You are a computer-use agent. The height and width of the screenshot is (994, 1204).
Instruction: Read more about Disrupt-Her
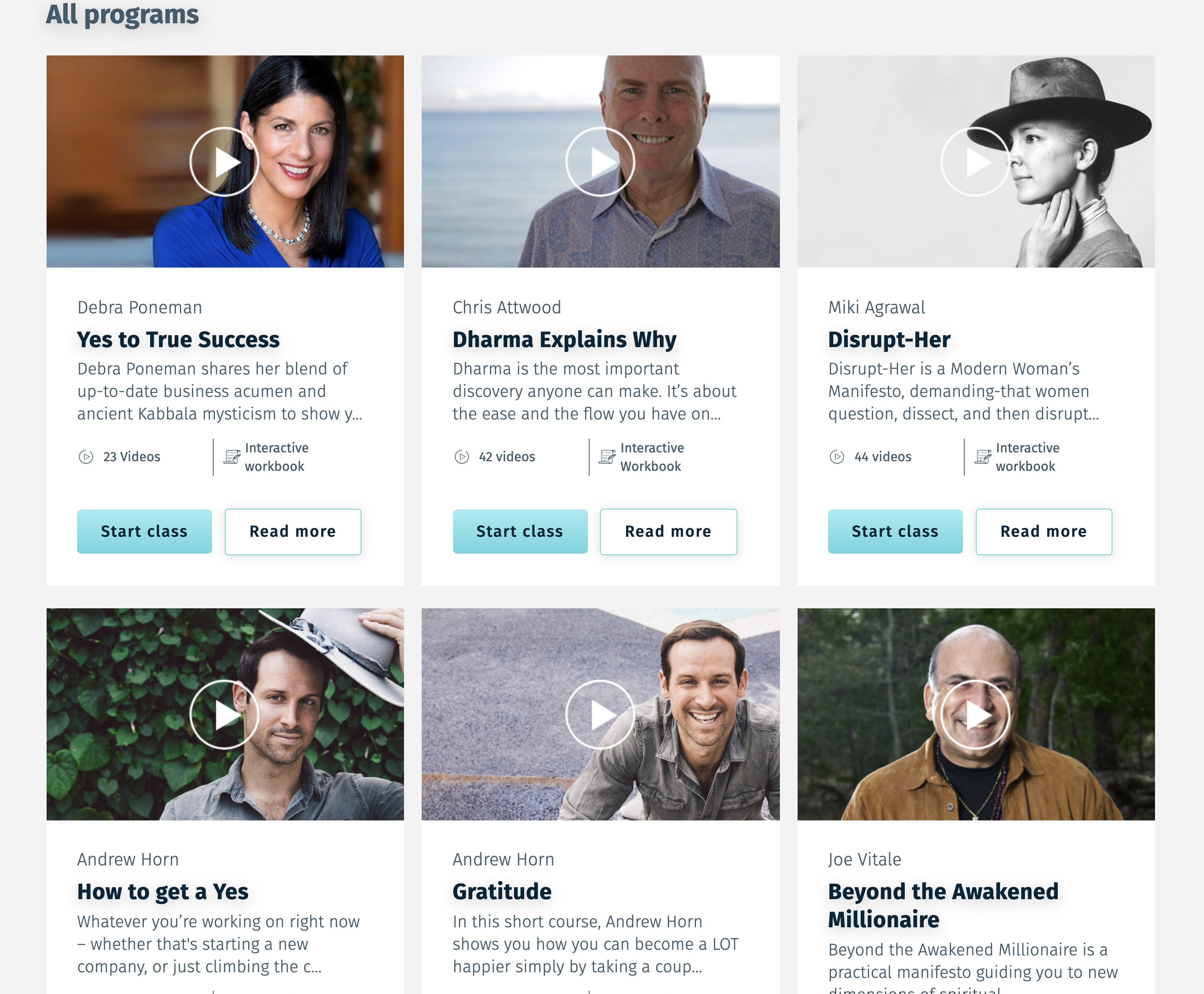tap(1044, 532)
